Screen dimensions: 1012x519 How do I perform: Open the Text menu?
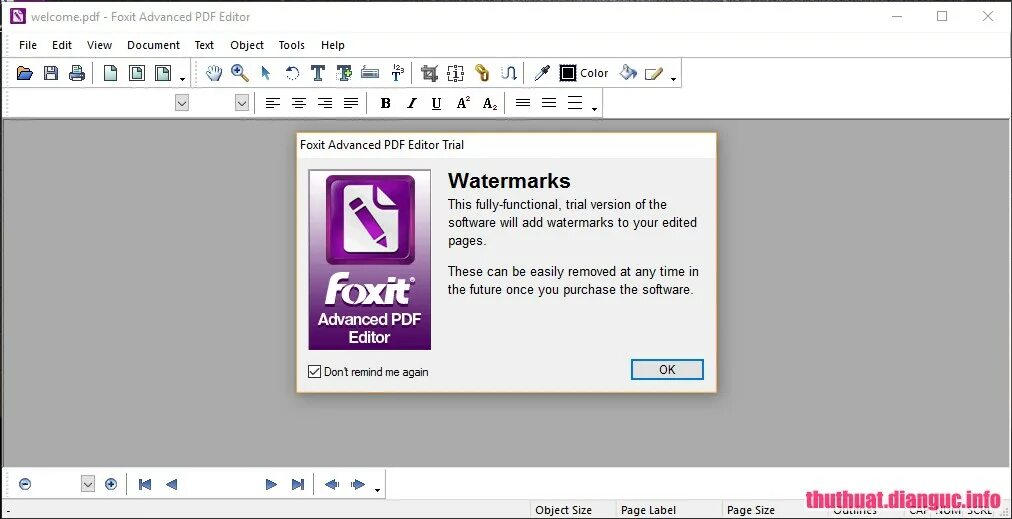coord(204,45)
